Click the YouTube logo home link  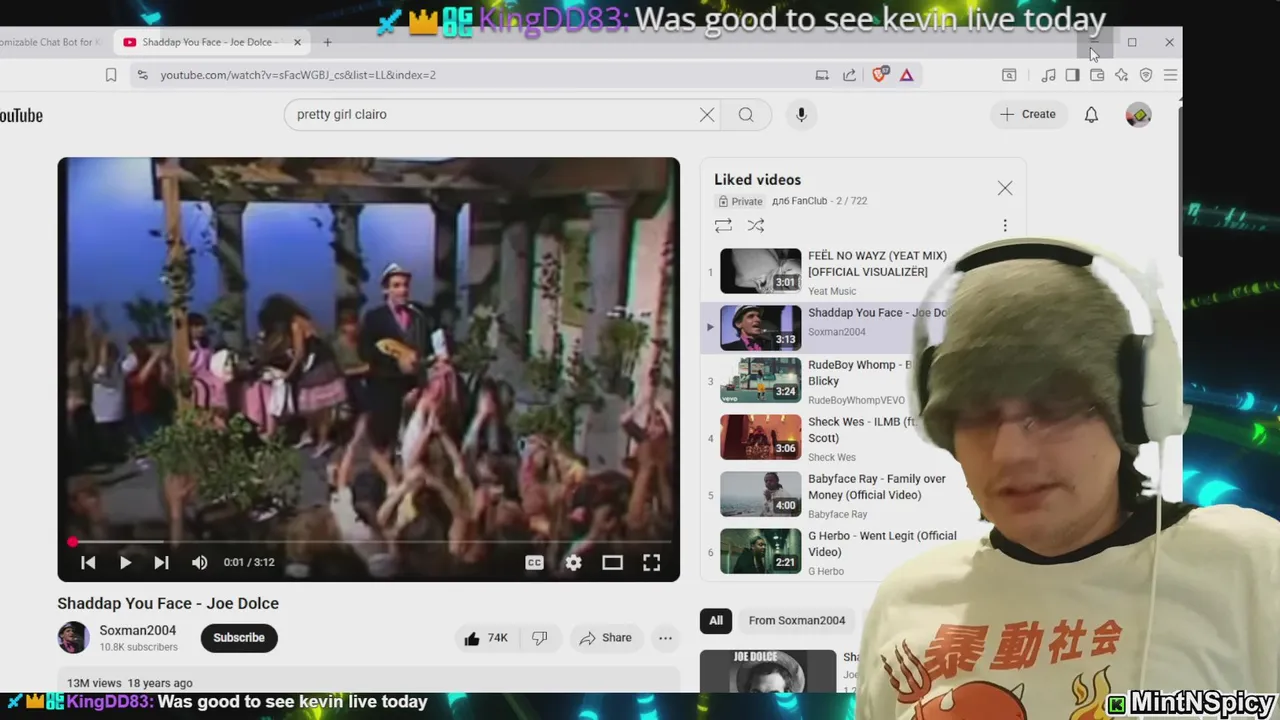click(x=21, y=115)
